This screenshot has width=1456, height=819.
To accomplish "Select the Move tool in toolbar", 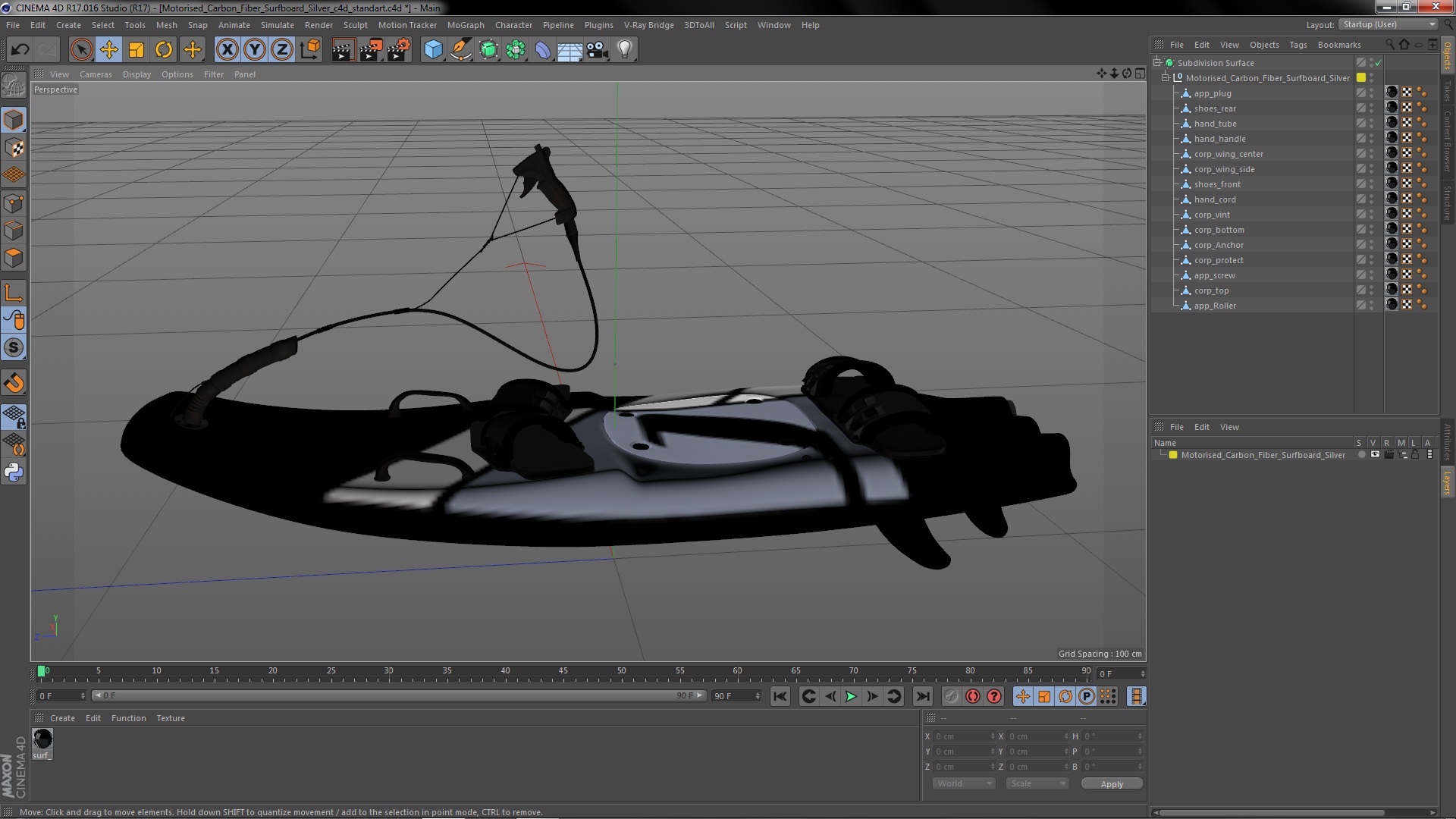I will pos(108,50).
